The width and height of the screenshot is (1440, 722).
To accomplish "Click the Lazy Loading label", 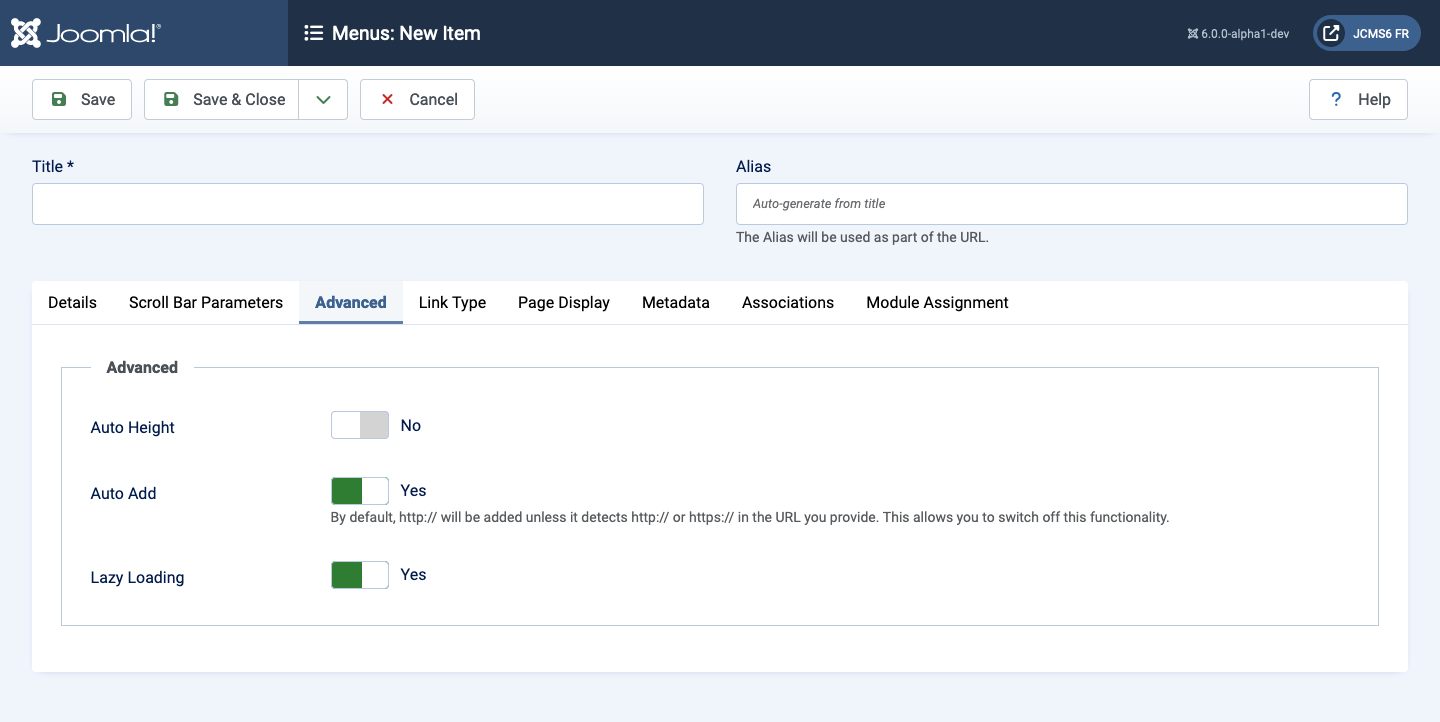I will [137, 577].
